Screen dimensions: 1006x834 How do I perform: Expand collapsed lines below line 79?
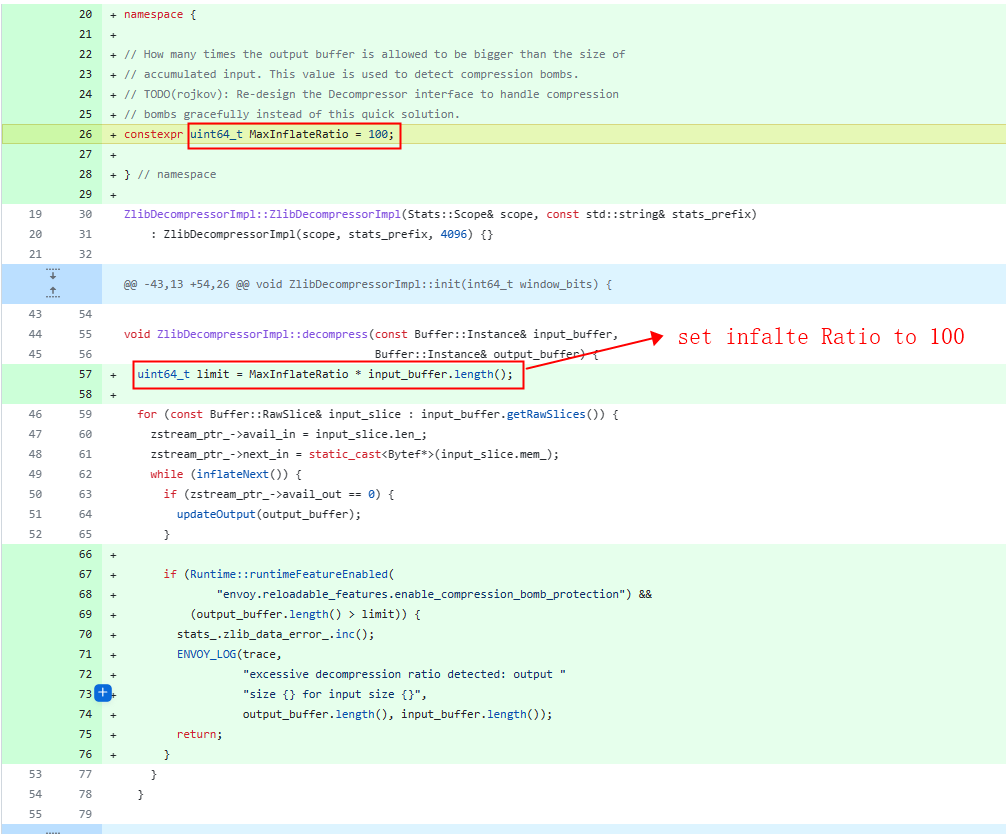point(52,829)
